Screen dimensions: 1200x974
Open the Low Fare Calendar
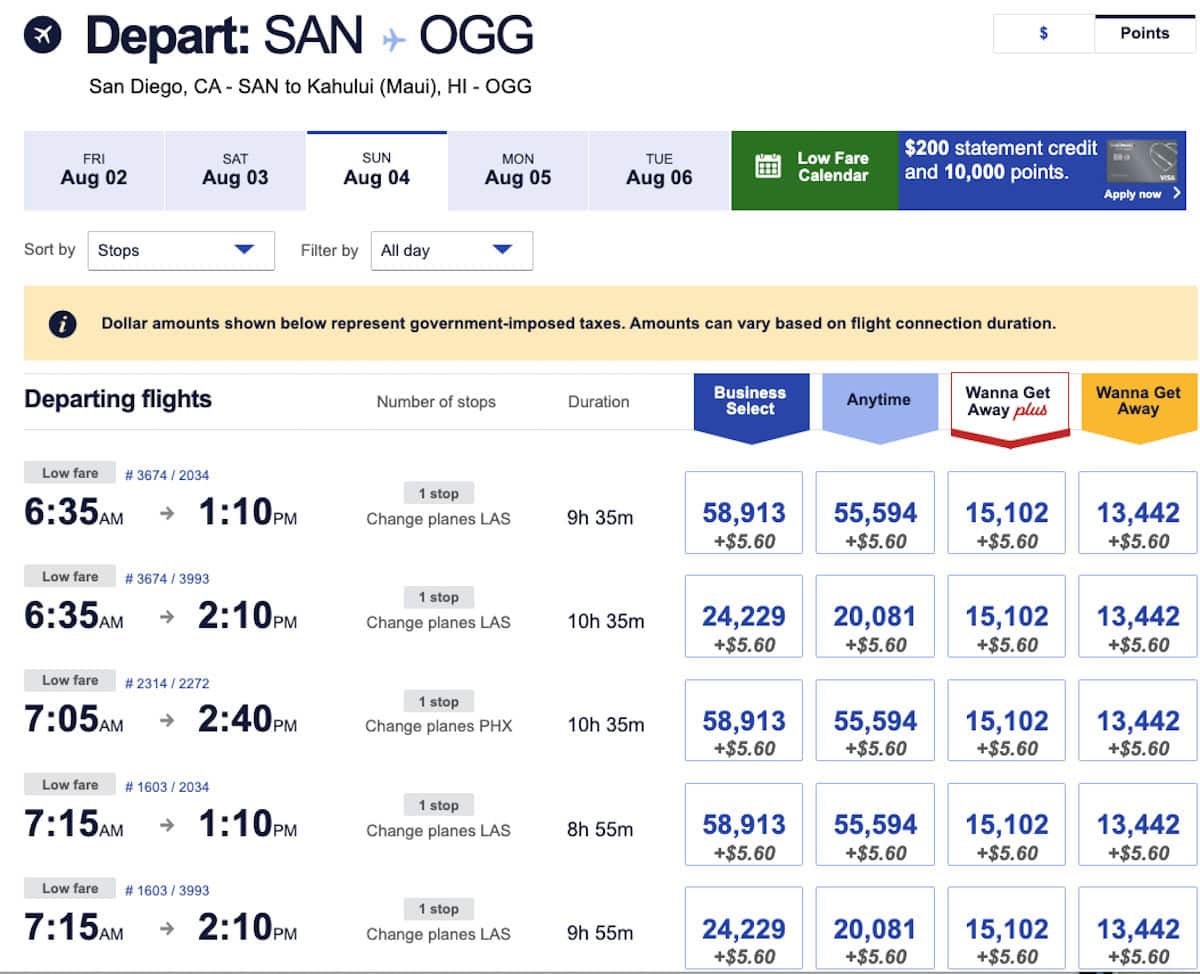pyautogui.click(x=815, y=170)
